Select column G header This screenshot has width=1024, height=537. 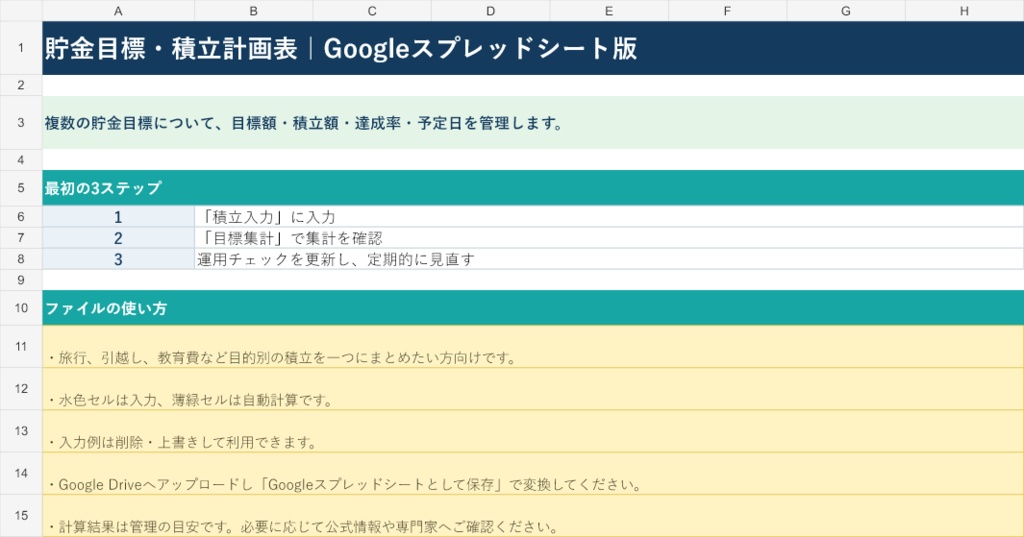846,10
